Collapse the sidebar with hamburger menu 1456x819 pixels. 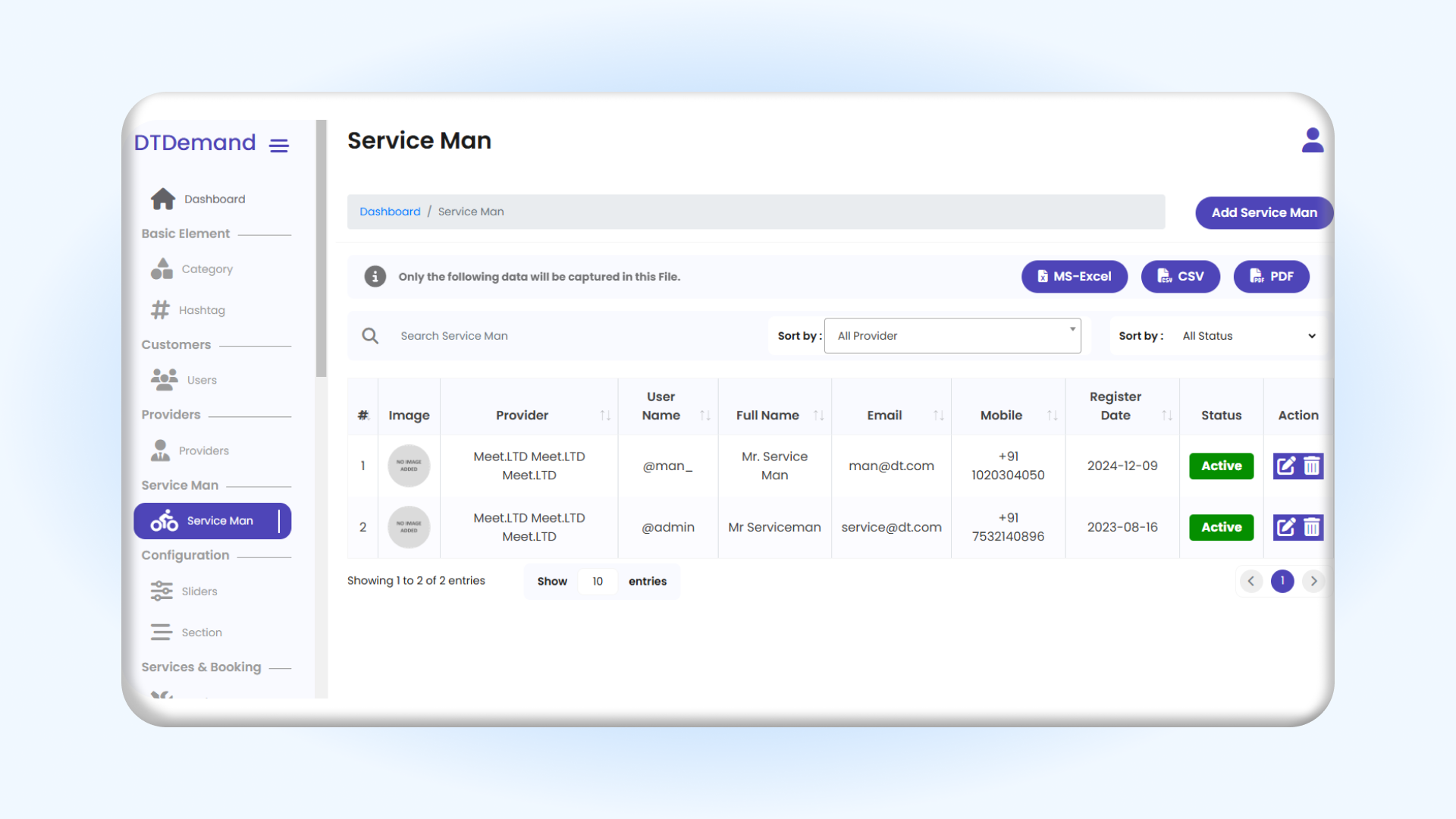(278, 146)
